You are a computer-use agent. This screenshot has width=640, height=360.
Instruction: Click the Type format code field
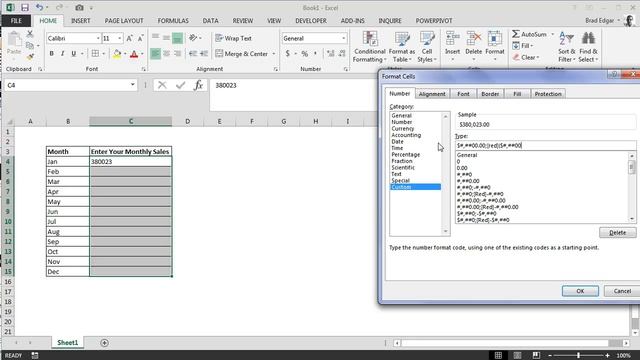click(545, 145)
